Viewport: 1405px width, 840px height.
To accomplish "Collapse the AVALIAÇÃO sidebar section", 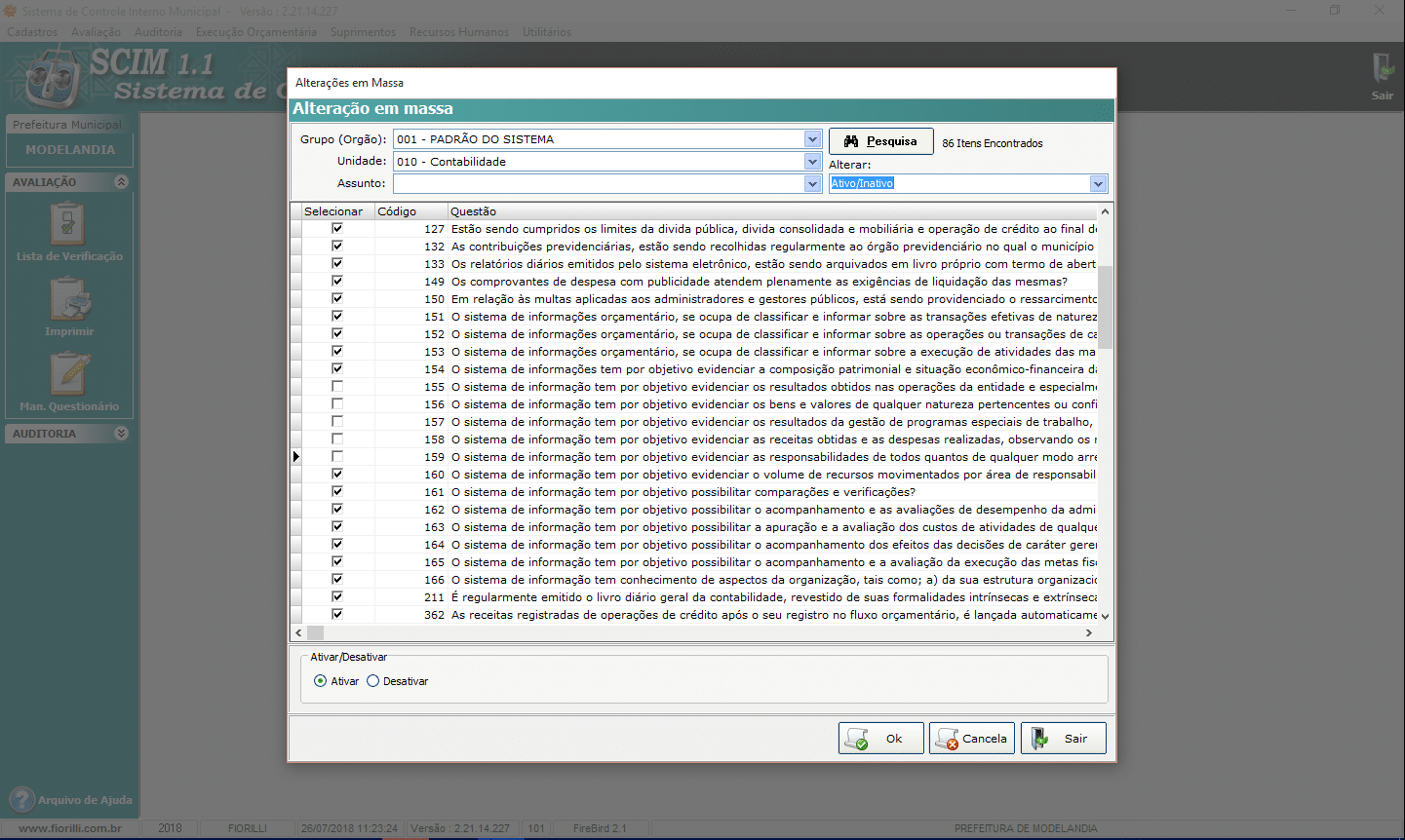I will 121,182.
